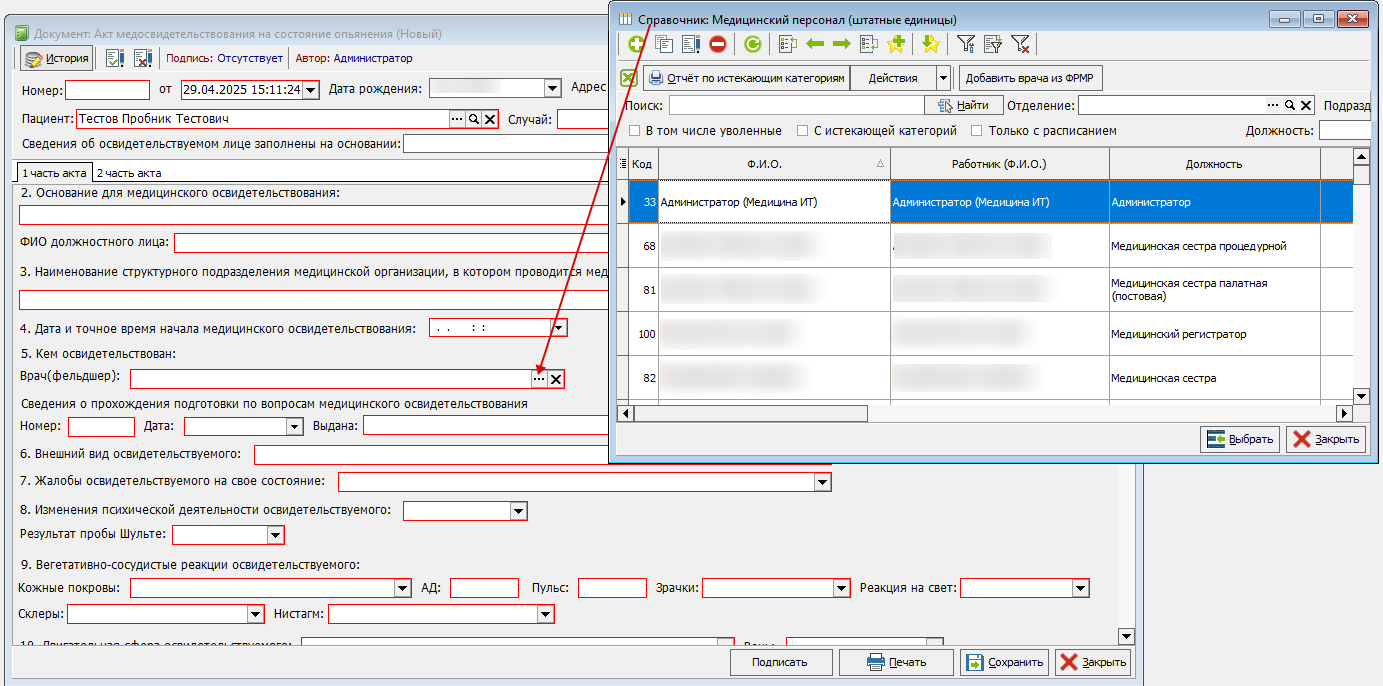Image resolution: width=1383 pixels, height=686 pixels.
Task: Click the remove signature red-cross document icon
Action: (142, 58)
